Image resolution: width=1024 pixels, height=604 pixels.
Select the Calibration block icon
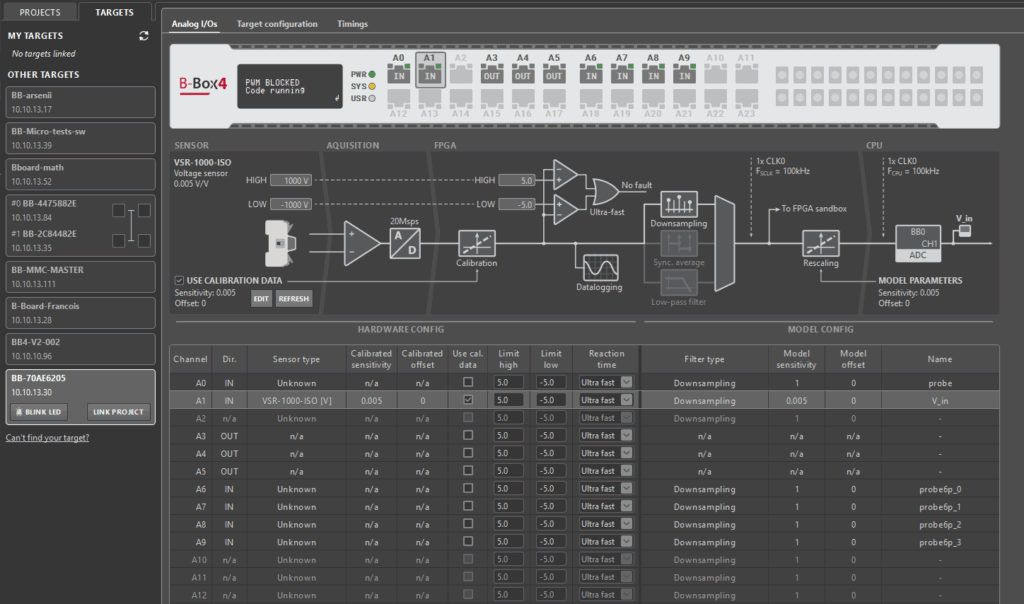(476, 243)
